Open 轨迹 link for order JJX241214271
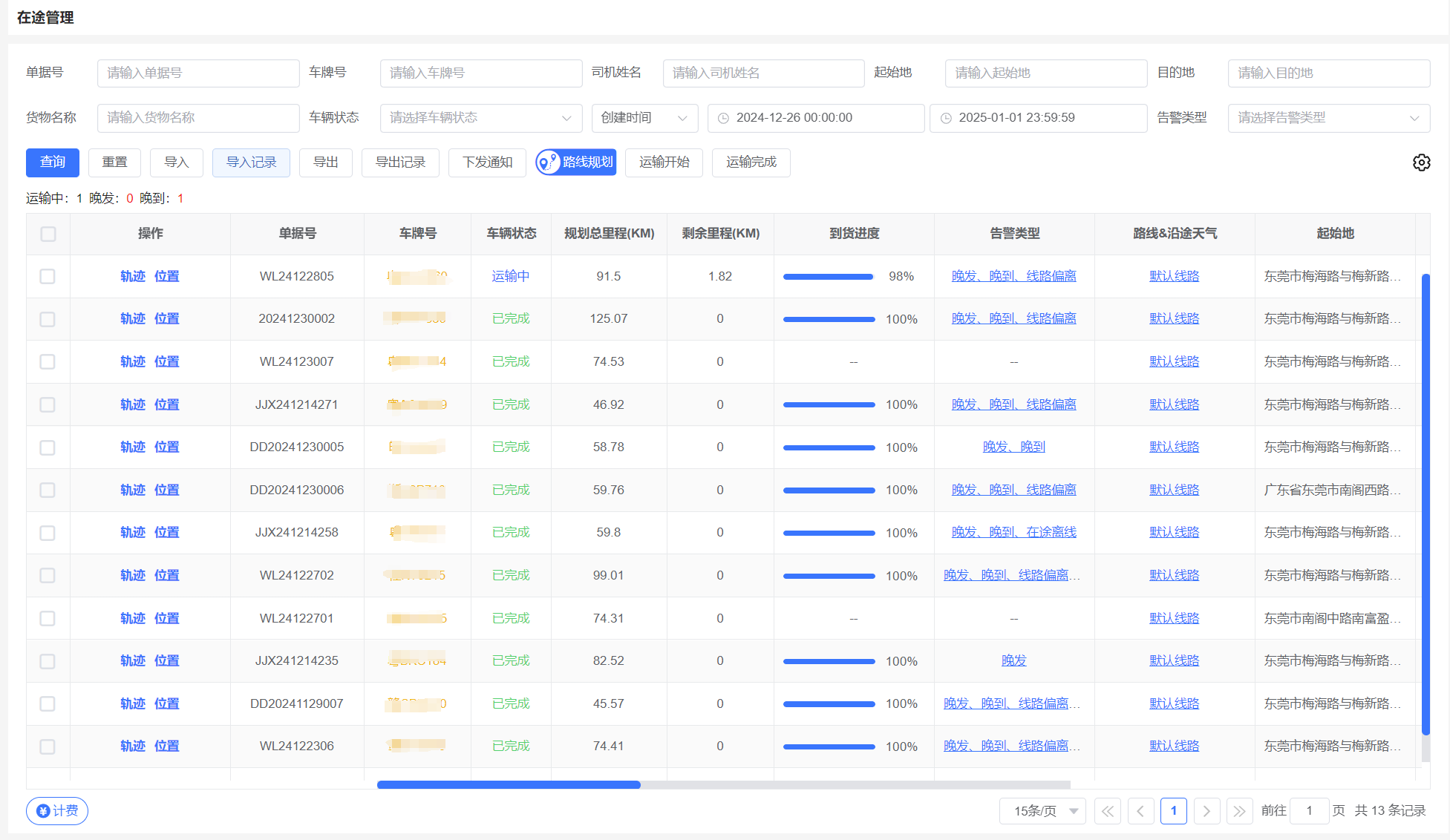The image size is (1450, 840). (x=133, y=404)
